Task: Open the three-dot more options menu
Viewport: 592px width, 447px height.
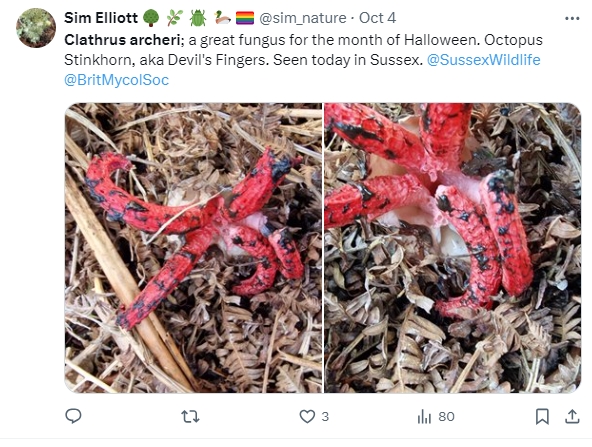Action: (x=572, y=18)
